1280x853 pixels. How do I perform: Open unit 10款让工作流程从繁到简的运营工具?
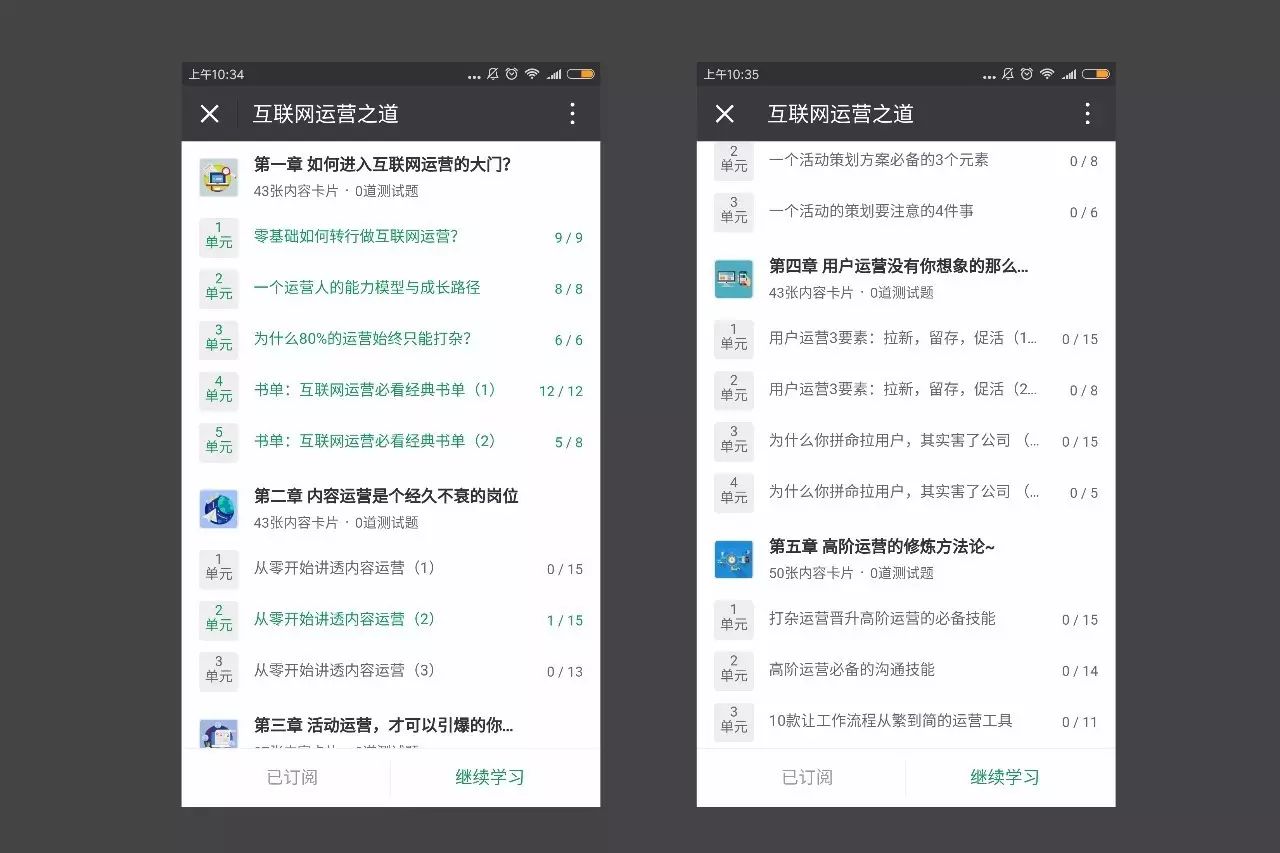coord(906,721)
